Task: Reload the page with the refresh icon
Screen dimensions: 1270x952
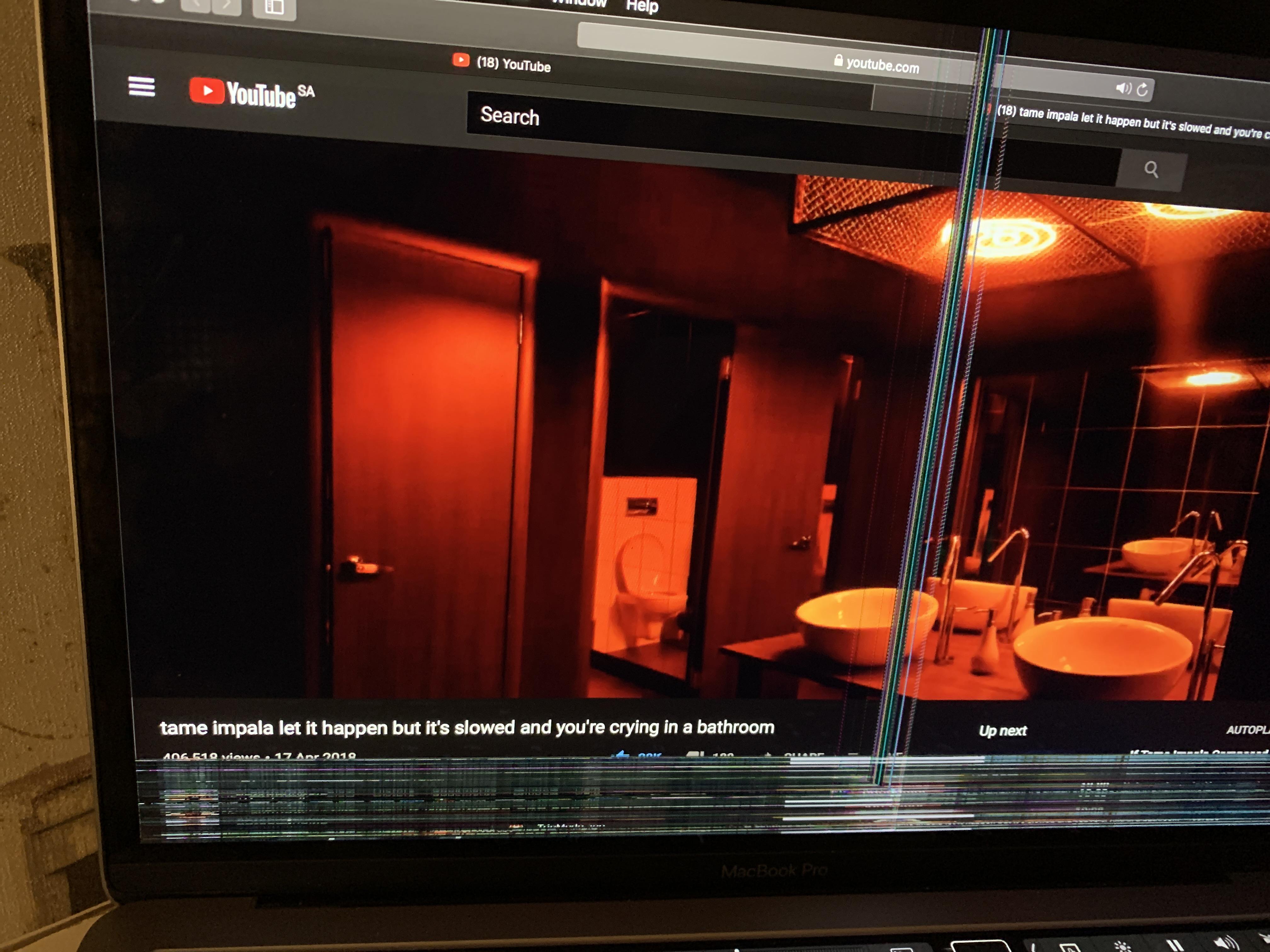Action: tap(1142, 89)
